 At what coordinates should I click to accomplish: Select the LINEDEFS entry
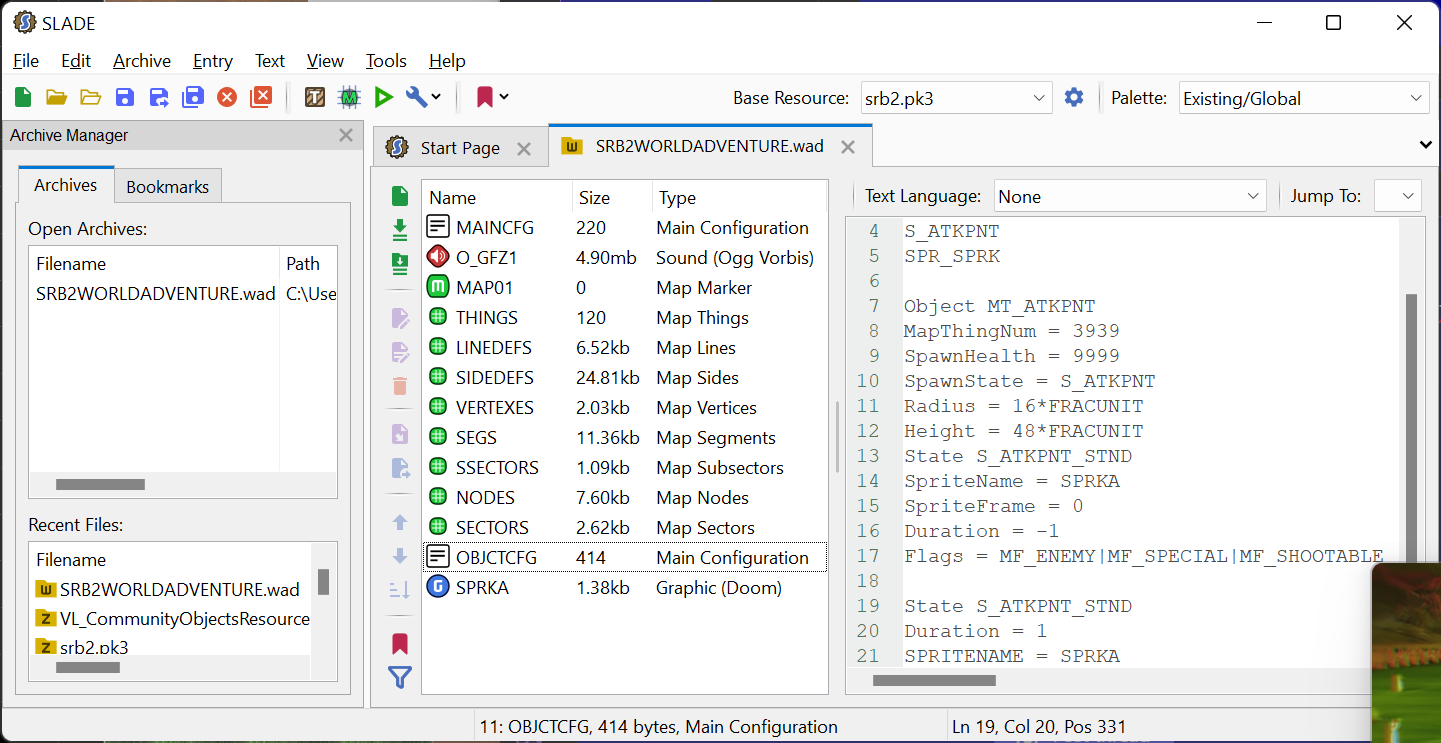tap(625, 348)
